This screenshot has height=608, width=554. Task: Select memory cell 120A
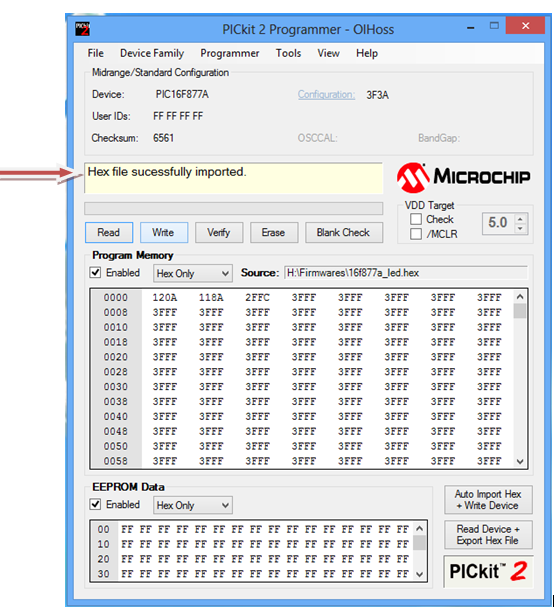point(165,298)
